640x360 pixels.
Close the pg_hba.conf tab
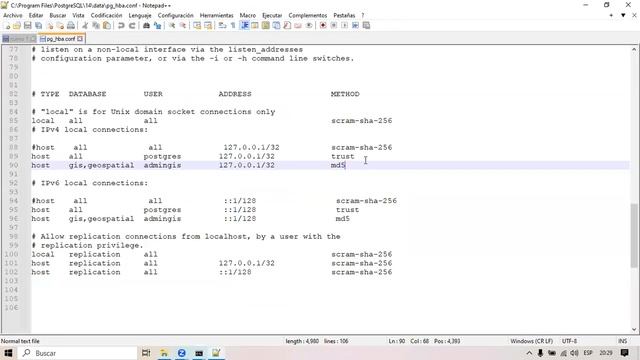click(x=80, y=39)
